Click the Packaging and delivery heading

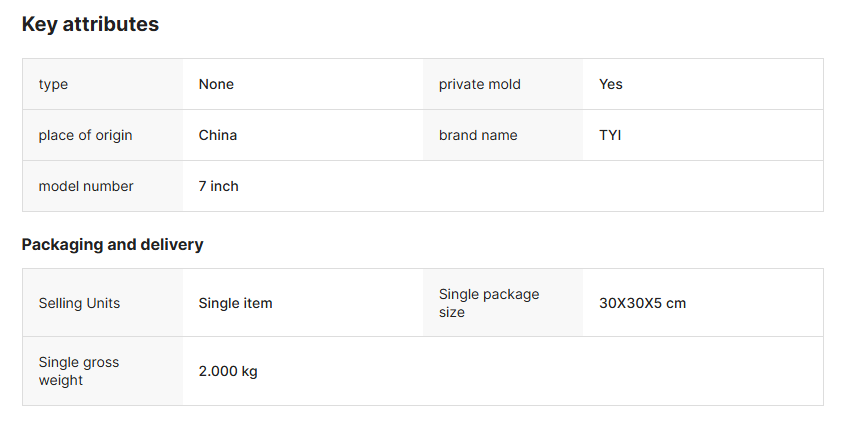pos(112,245)
